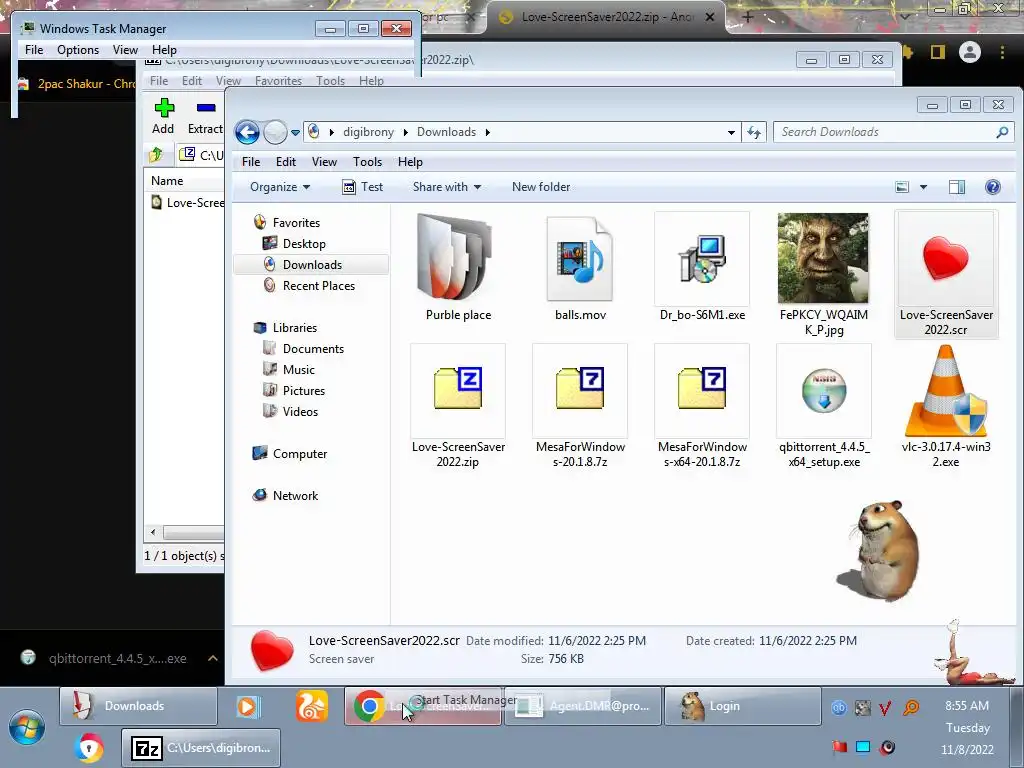Open File menu in Task Manager
The height and width of the screenshot is (768, 1024).
click(34, 50)
